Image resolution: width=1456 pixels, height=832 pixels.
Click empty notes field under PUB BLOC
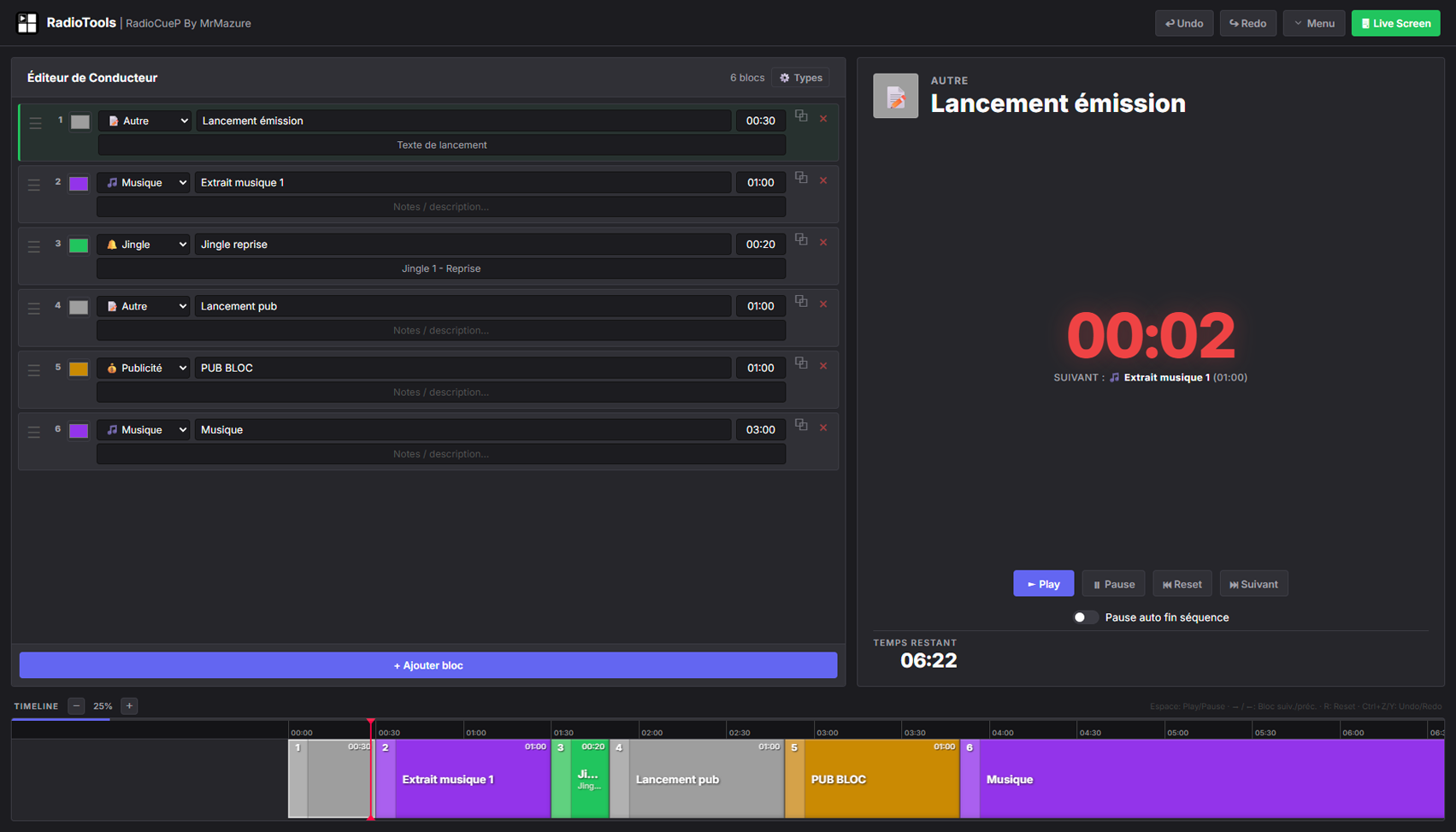pos(441,392)
